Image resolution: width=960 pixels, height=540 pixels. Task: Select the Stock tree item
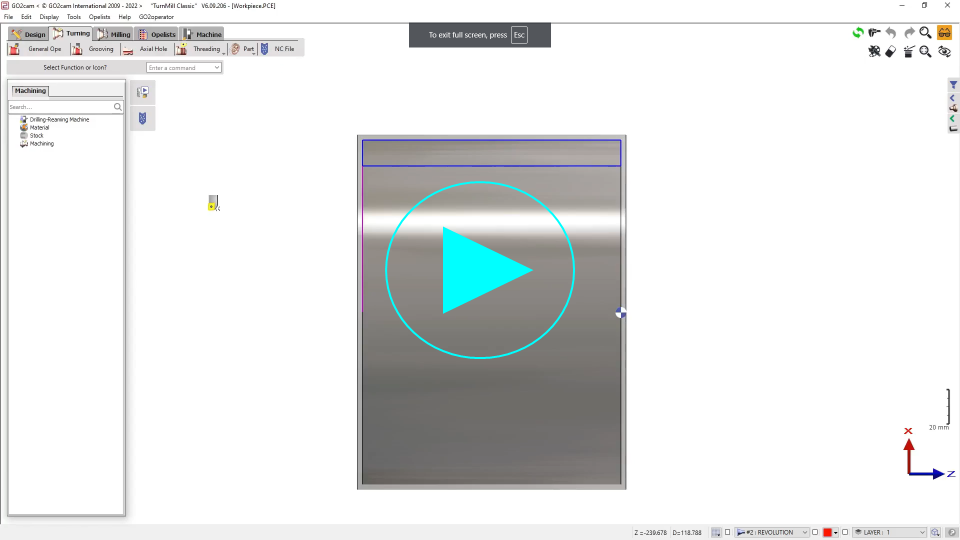tap(37, 135)
